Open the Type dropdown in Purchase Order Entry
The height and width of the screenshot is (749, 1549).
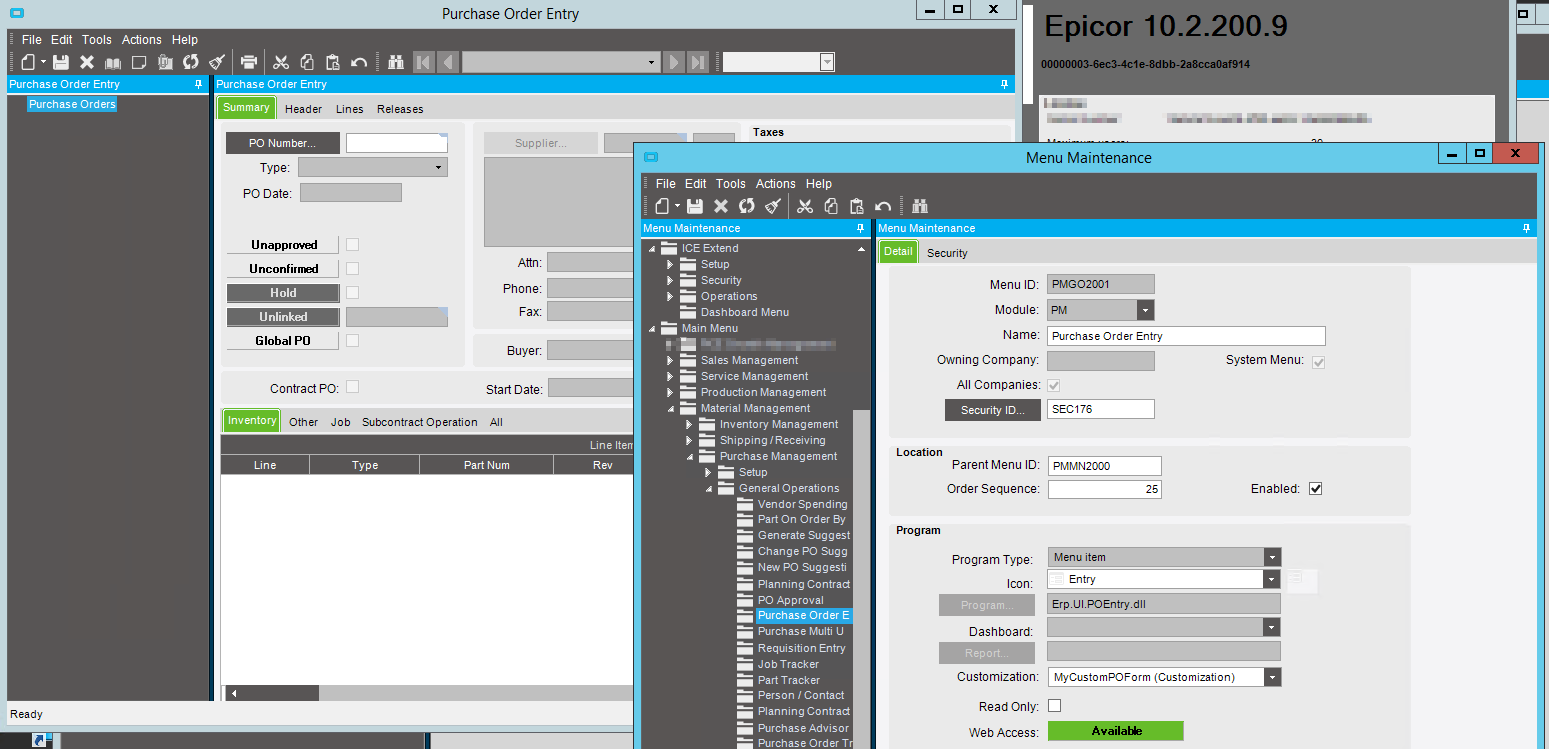click(x=439, y=168)
